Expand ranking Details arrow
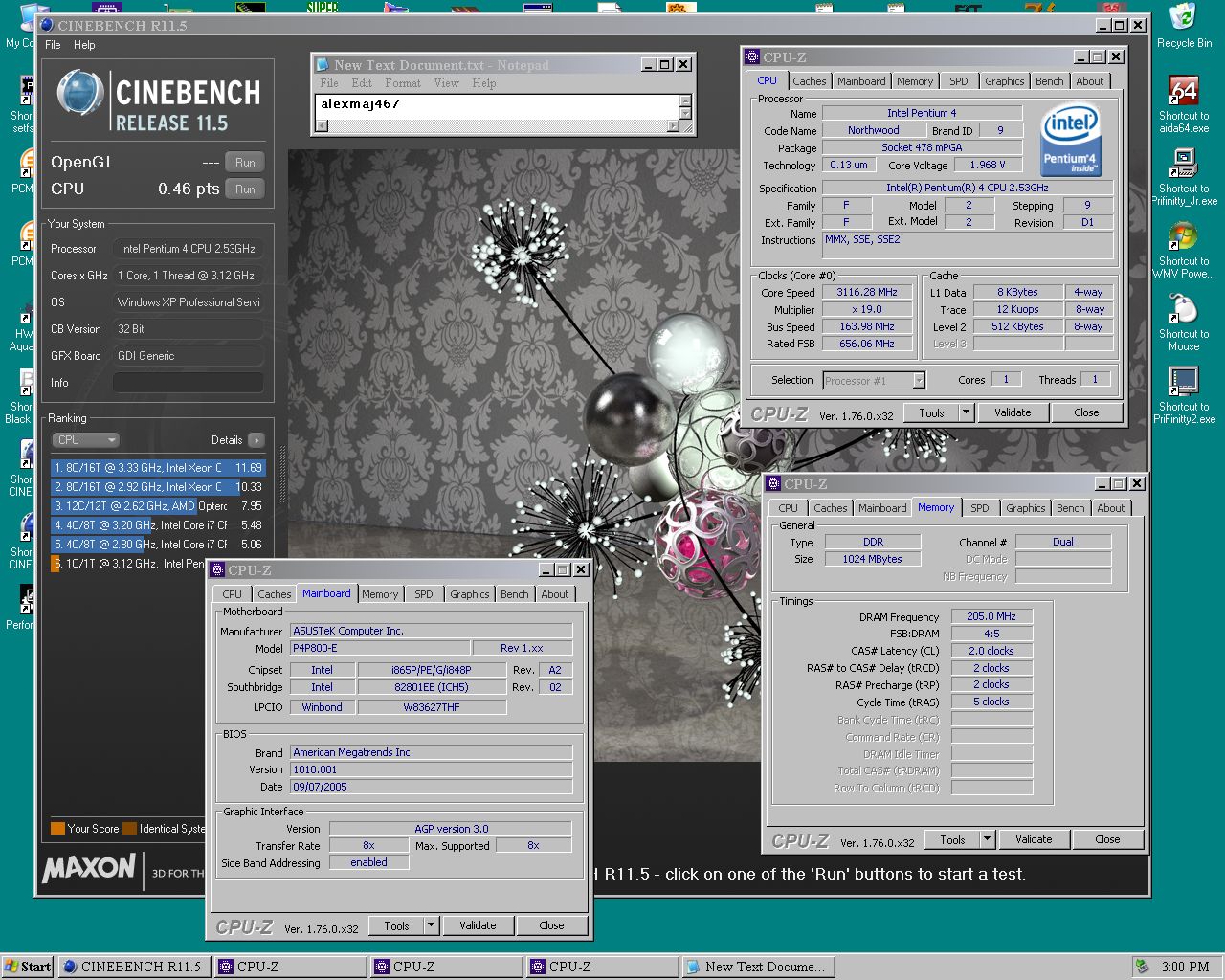 [x=256, y=440]
